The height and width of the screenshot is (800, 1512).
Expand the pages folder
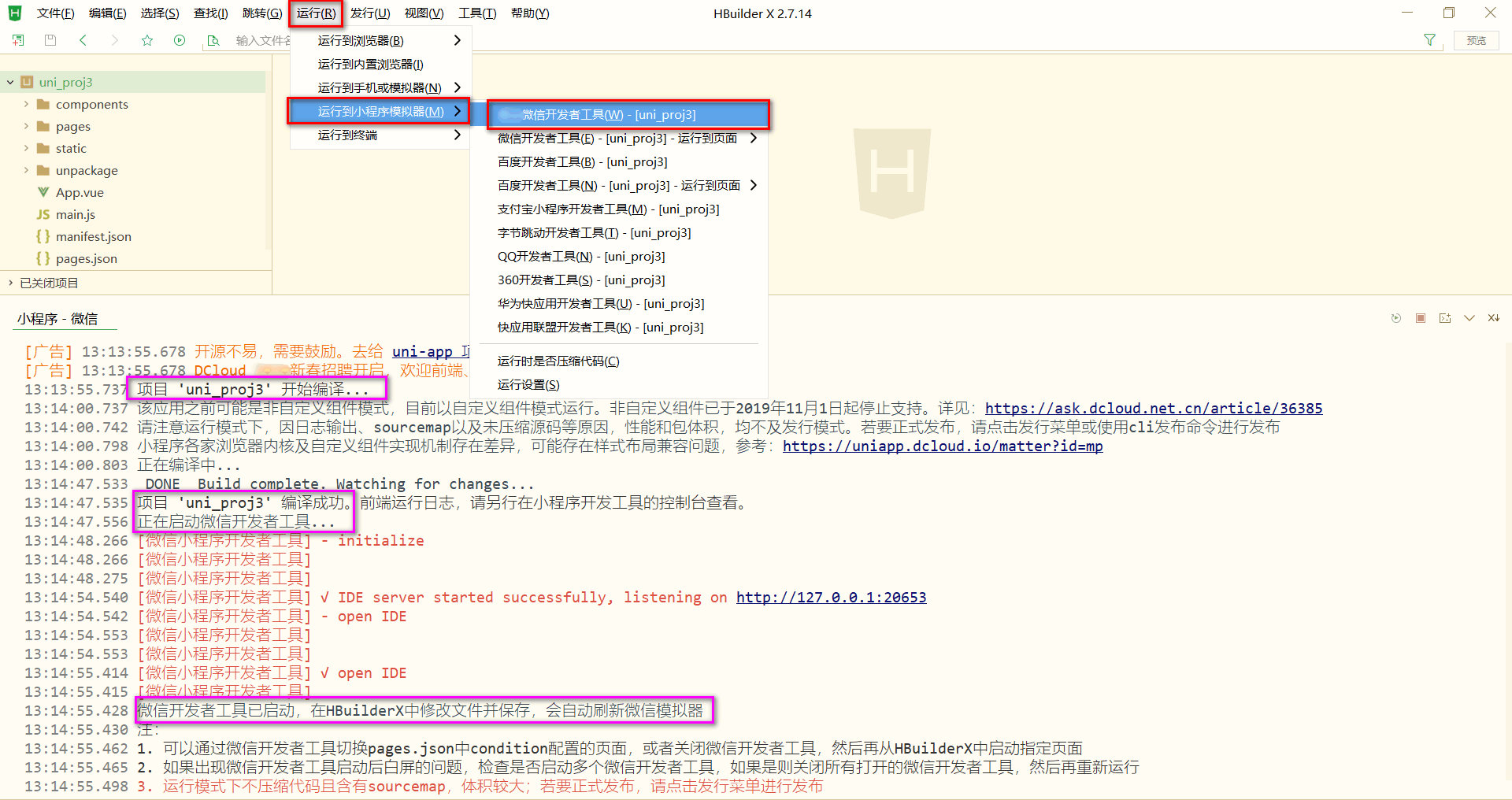tap(26, 126)
